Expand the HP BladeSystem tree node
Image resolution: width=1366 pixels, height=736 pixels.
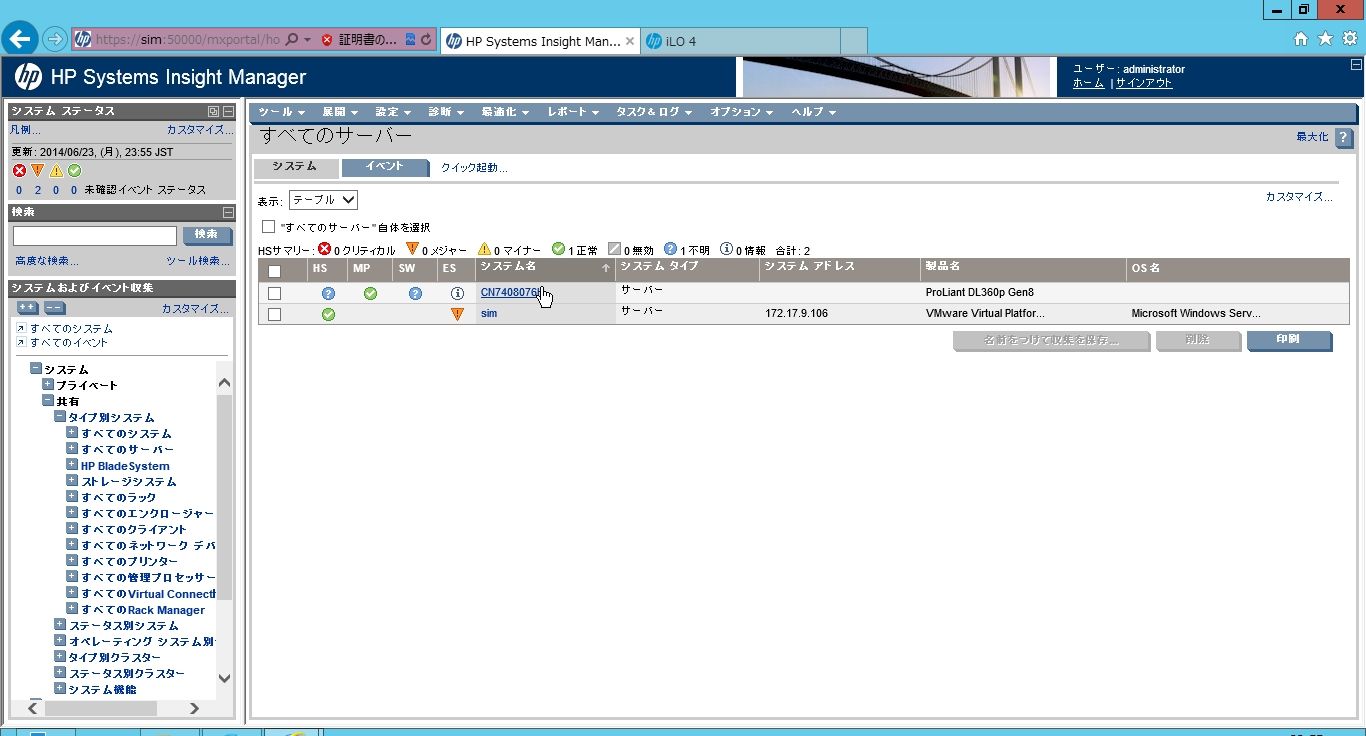tap(72, 465)
